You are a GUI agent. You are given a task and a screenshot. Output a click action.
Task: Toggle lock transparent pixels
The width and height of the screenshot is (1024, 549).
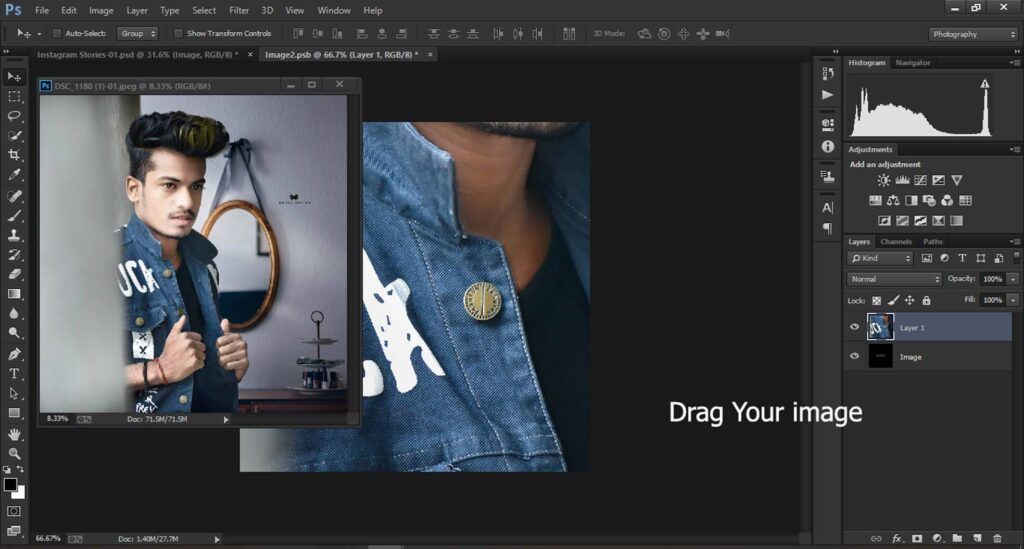click(876, 300)
